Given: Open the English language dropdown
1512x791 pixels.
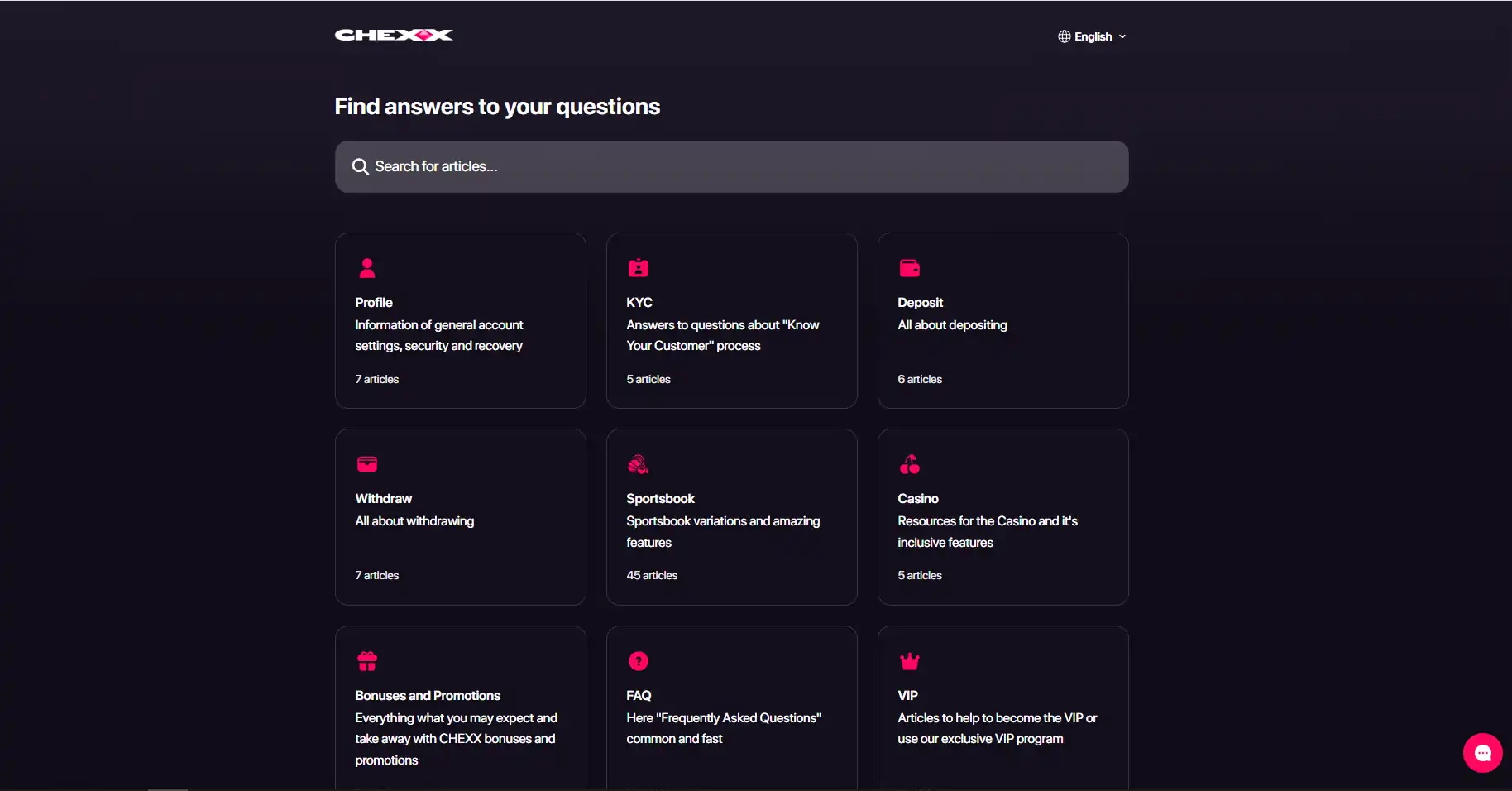Looking at the screenshot, I should 1093,36.
